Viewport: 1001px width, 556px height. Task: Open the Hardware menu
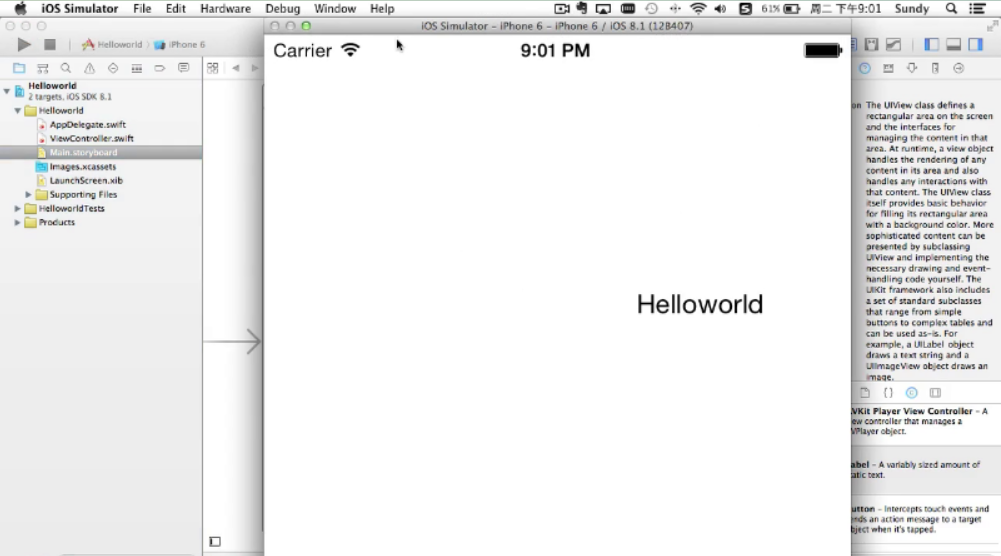point(225,8)
